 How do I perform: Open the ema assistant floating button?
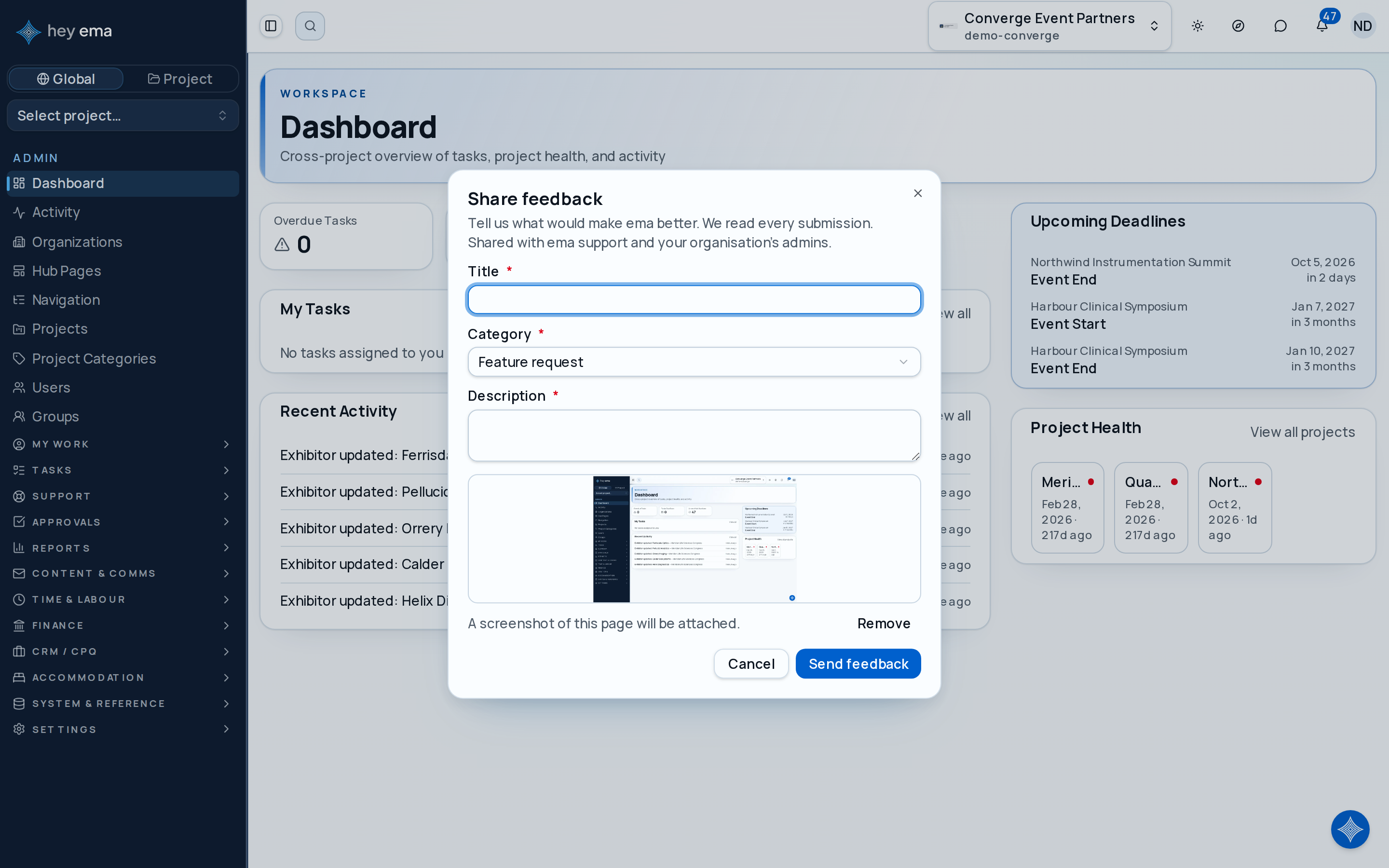pyautogui.click(x=1350, y=829)
